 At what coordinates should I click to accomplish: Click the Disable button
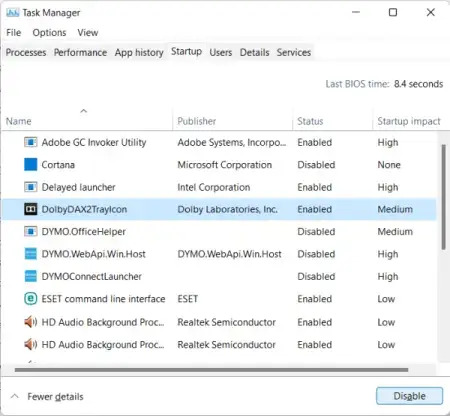coord(409,396)
